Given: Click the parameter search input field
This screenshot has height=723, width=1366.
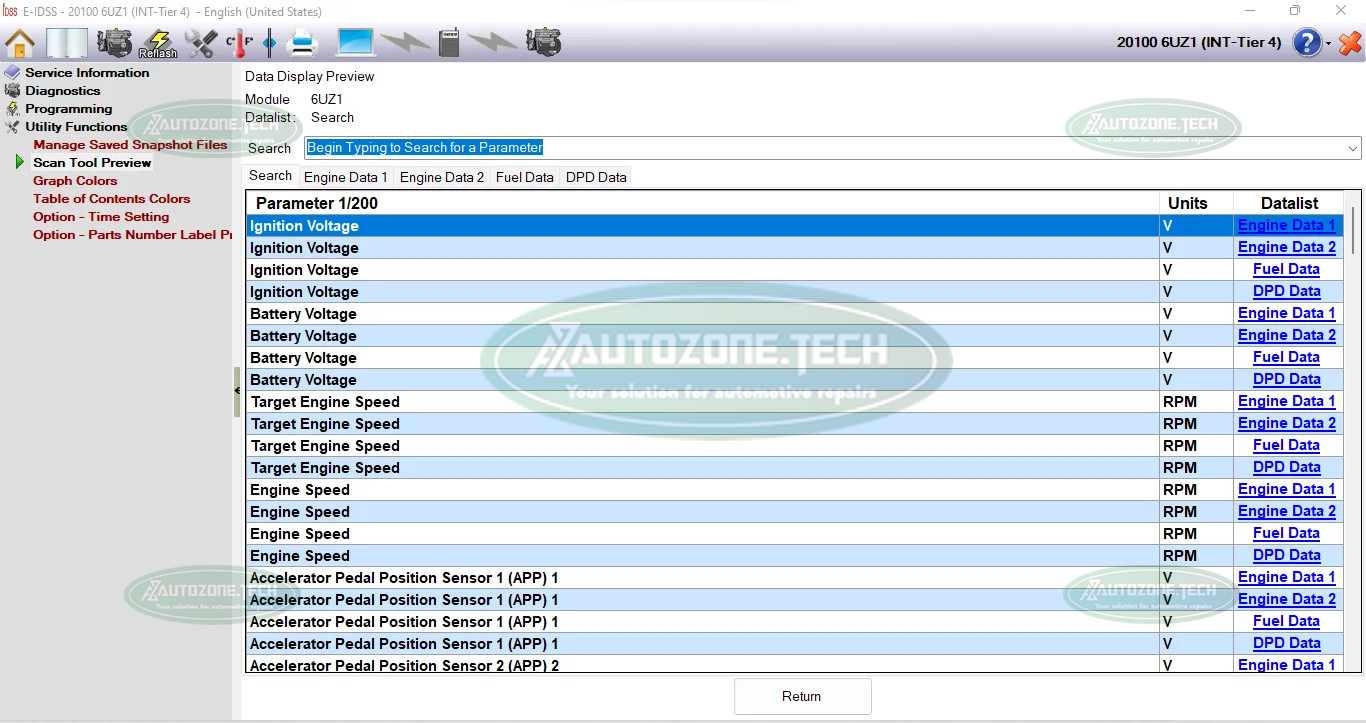Looking at the screenshot, I should (820, 148).
